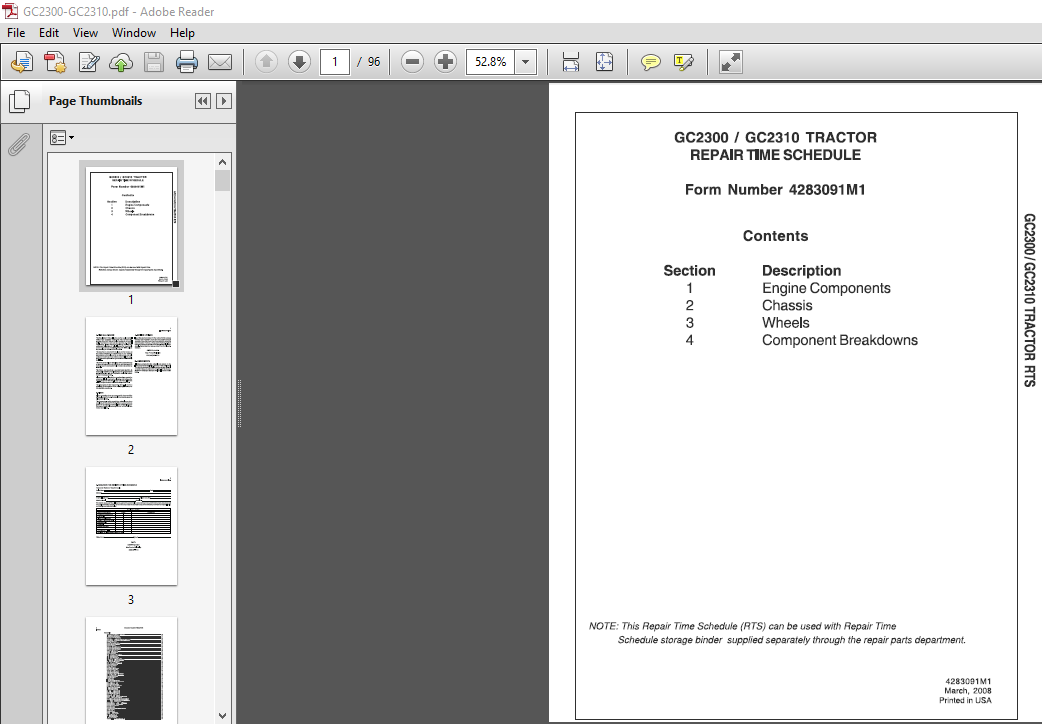This screenshot has height=724, width=1042.
Task: Click the 'Printed in USA' footer text
Action: tap(965, 700)
